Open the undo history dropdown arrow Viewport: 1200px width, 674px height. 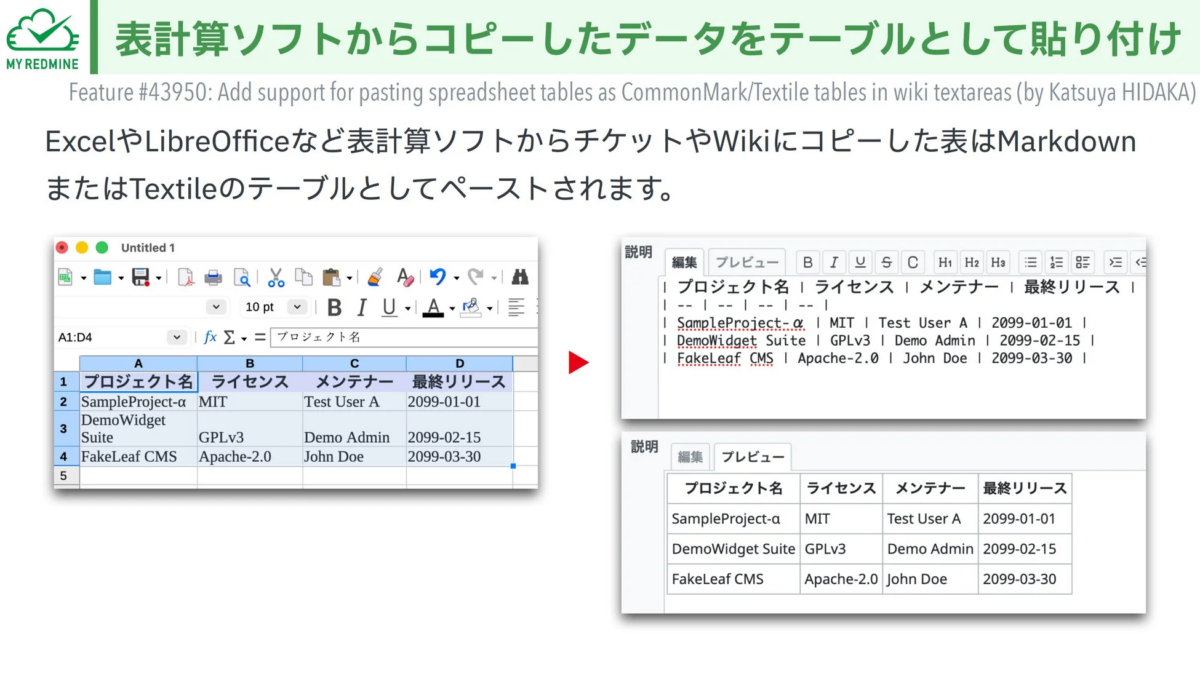point(456,278)
